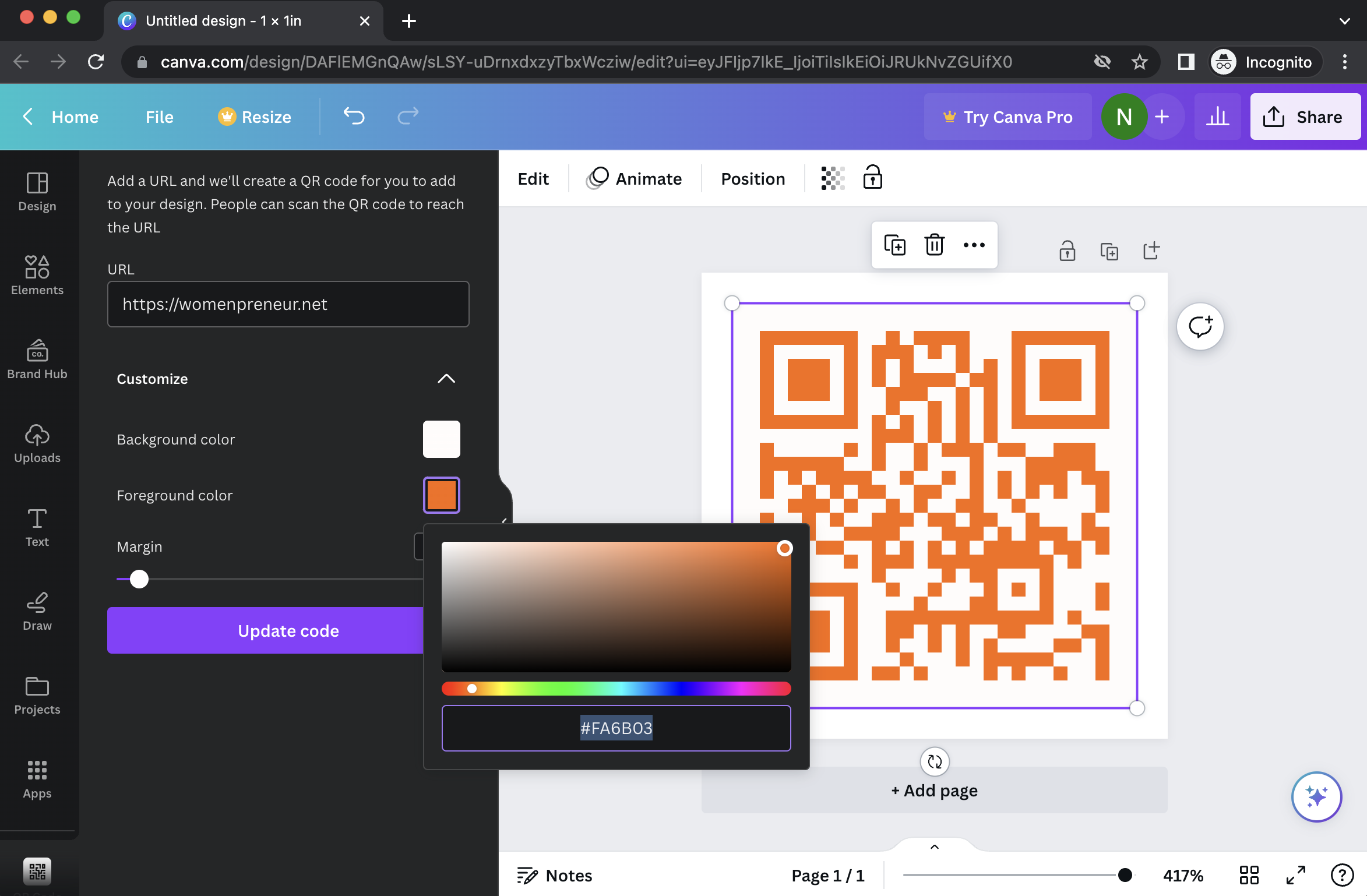The image size is (1367, 896).
Task: Click the 417% zoom percentage
Action: coord(1183,875)
